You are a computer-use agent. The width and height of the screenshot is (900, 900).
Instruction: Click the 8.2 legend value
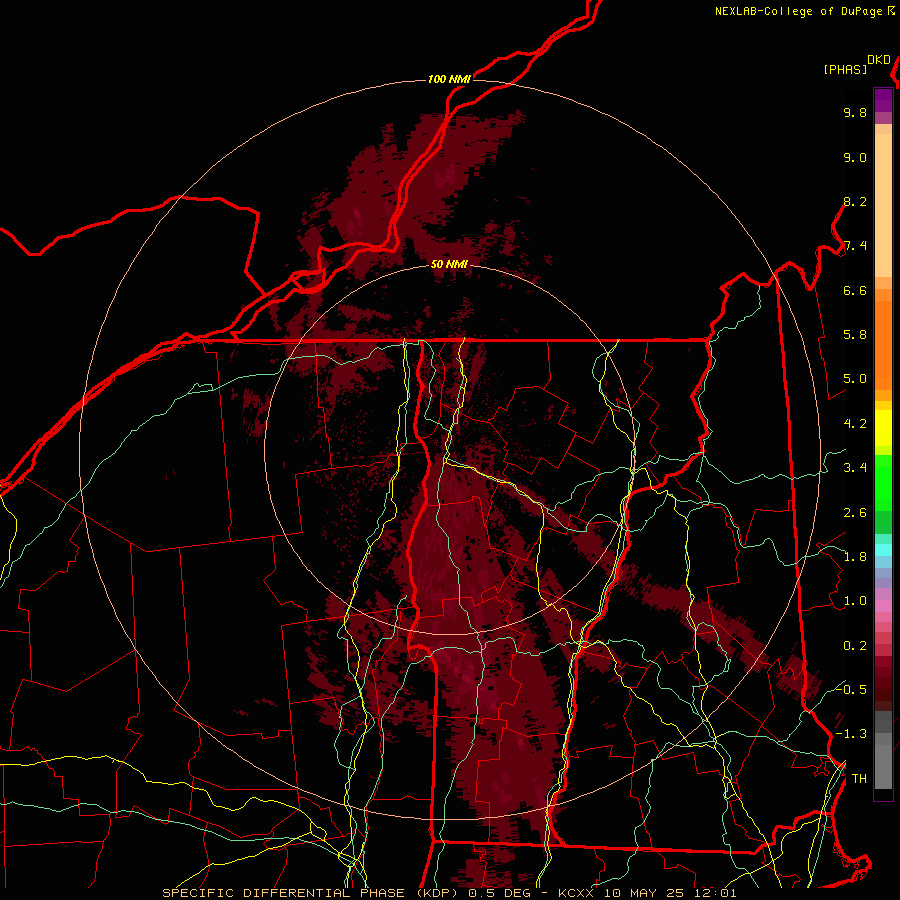tap(855, 201)
